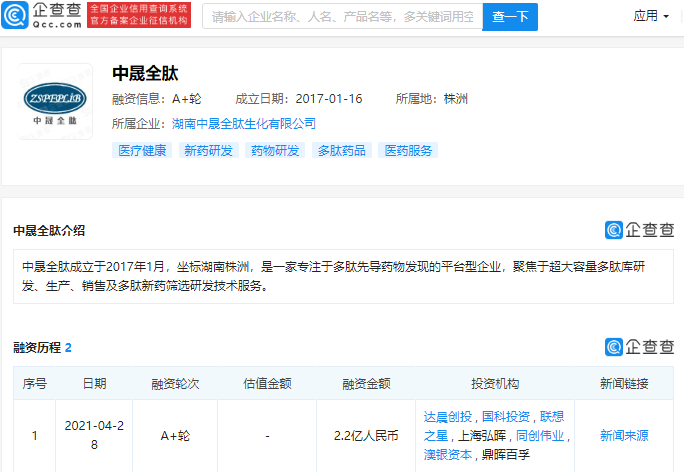
Task: Open the 新闻来源 news link
Action: [x=624, y=435]
